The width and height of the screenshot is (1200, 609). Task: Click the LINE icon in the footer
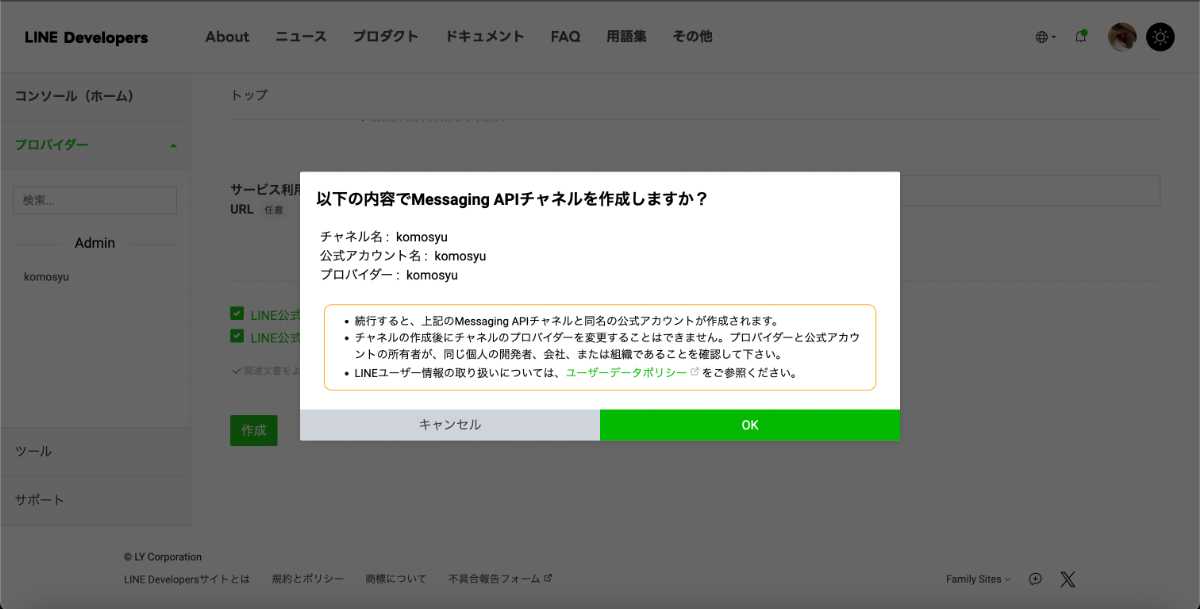[x=1036, y=579]
